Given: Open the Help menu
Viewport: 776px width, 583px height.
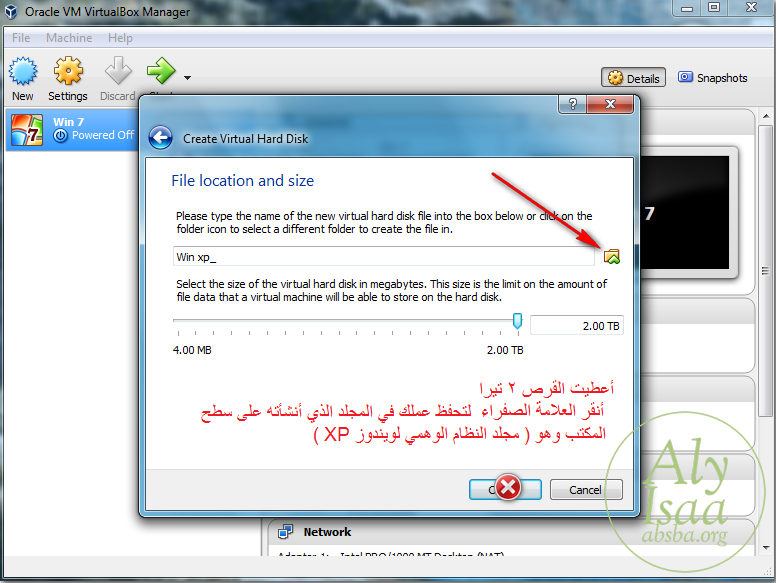Looking at the screenshot, I should tap(120, 38).
